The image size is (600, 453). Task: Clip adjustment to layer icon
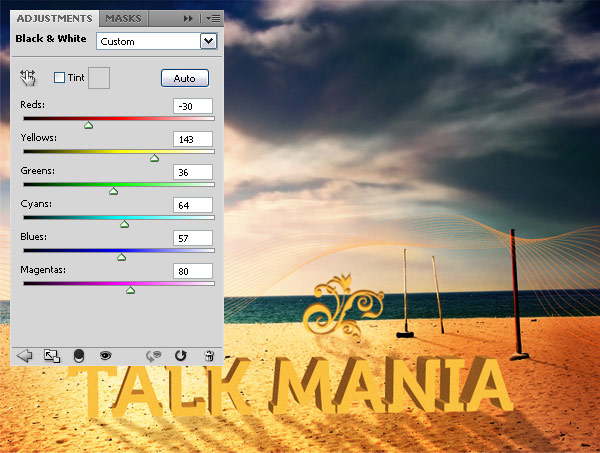(78, 356)
